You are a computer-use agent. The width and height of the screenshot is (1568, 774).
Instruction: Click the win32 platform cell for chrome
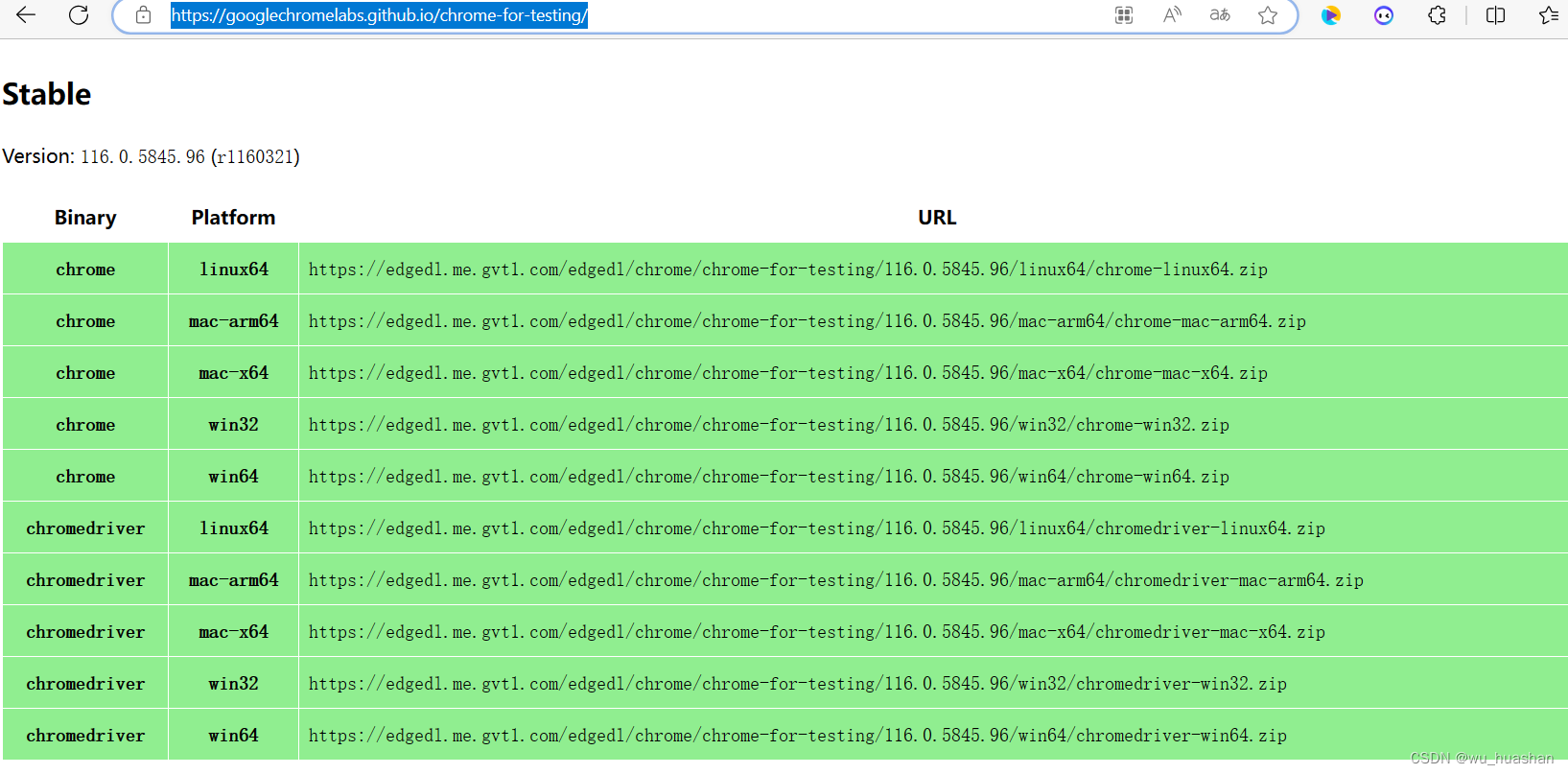point(234,425)
